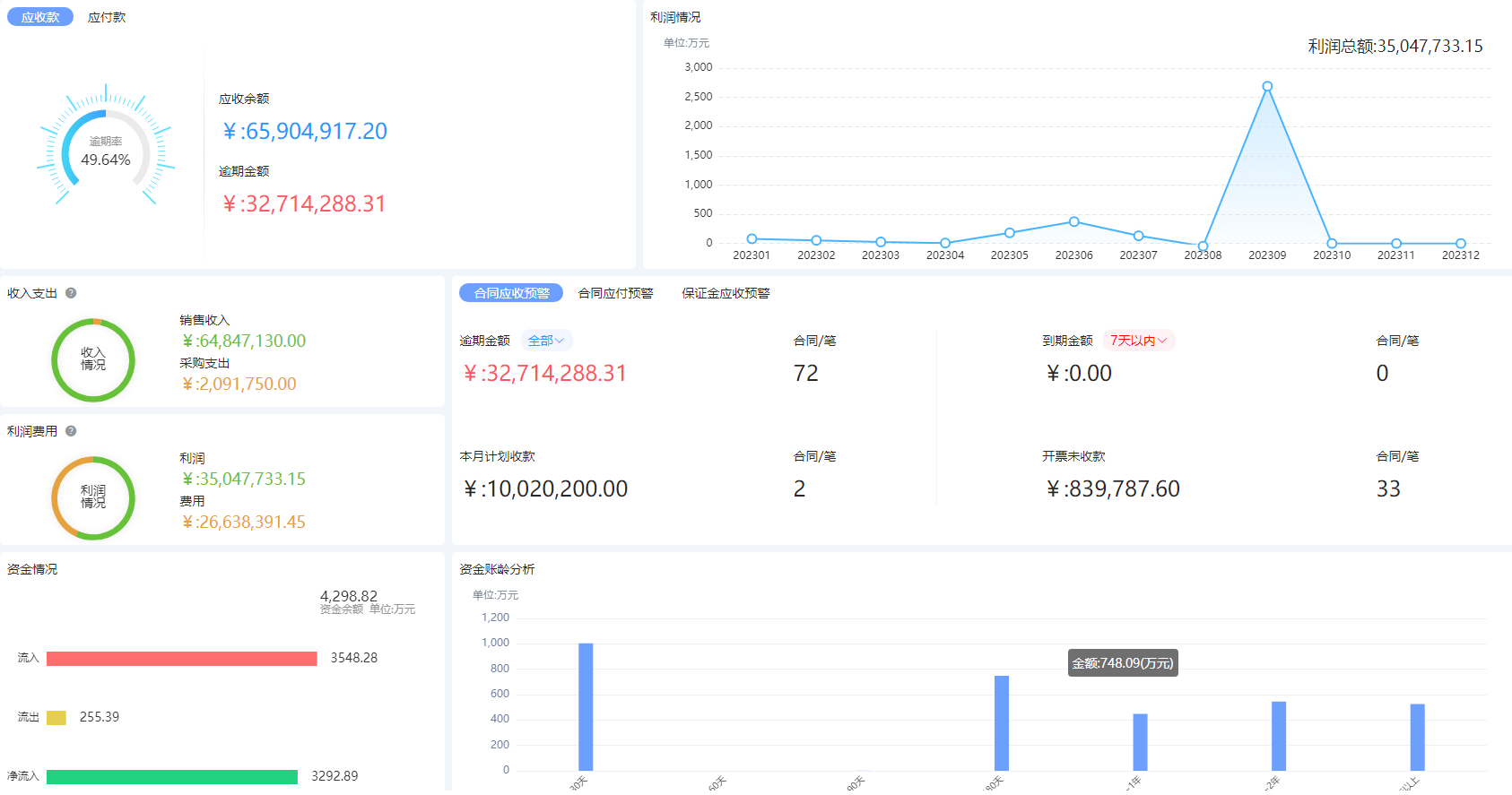Click the 净流入 value 3292.89
The height and width of the screenshot is (795, 1512).
335,776
